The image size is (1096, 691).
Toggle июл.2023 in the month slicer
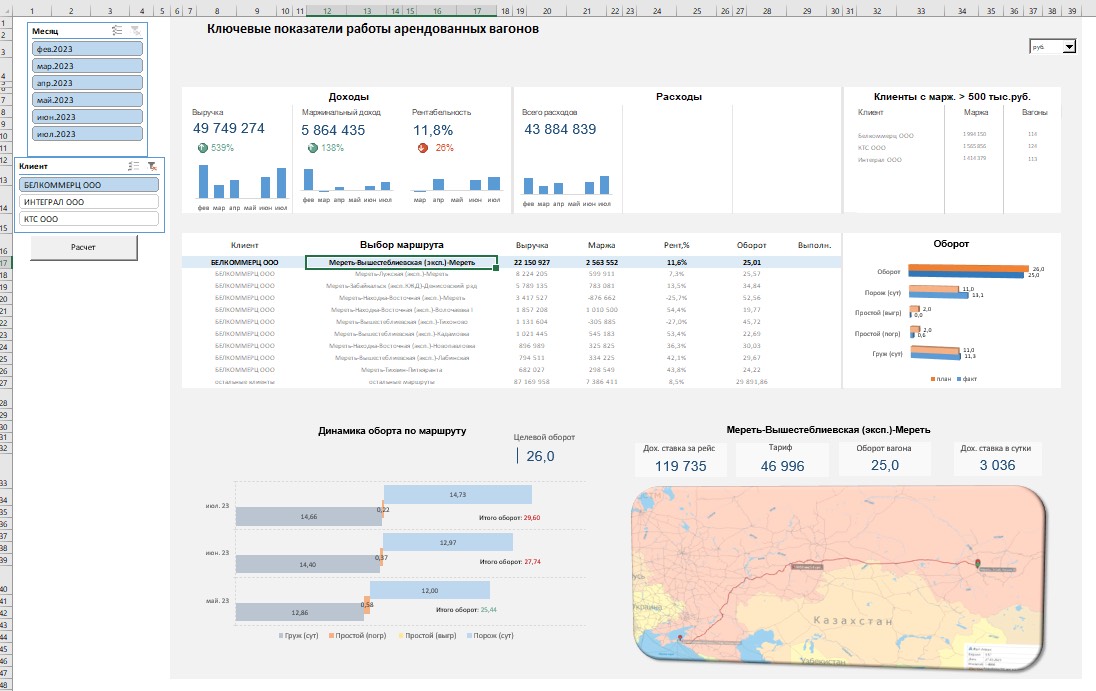(x=87, y=133)
